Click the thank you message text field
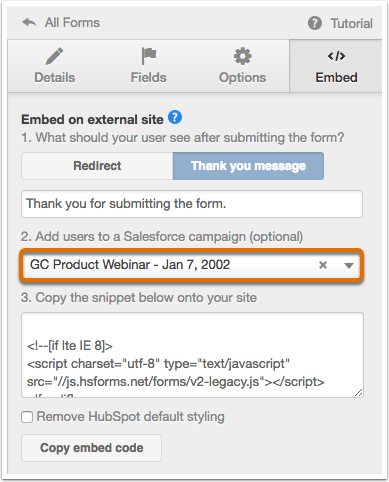The width and height of the screenshot is (389, 482). [192, 204]
